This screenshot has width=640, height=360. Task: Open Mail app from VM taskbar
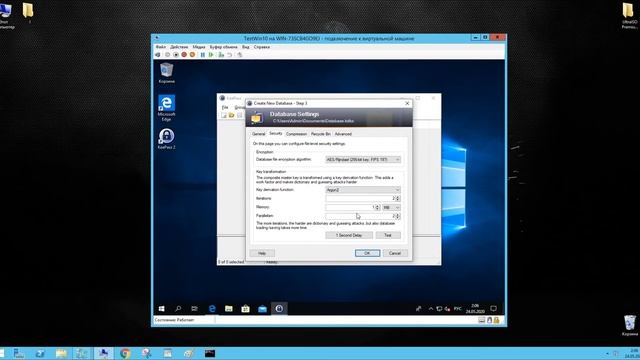pos(262,309)
